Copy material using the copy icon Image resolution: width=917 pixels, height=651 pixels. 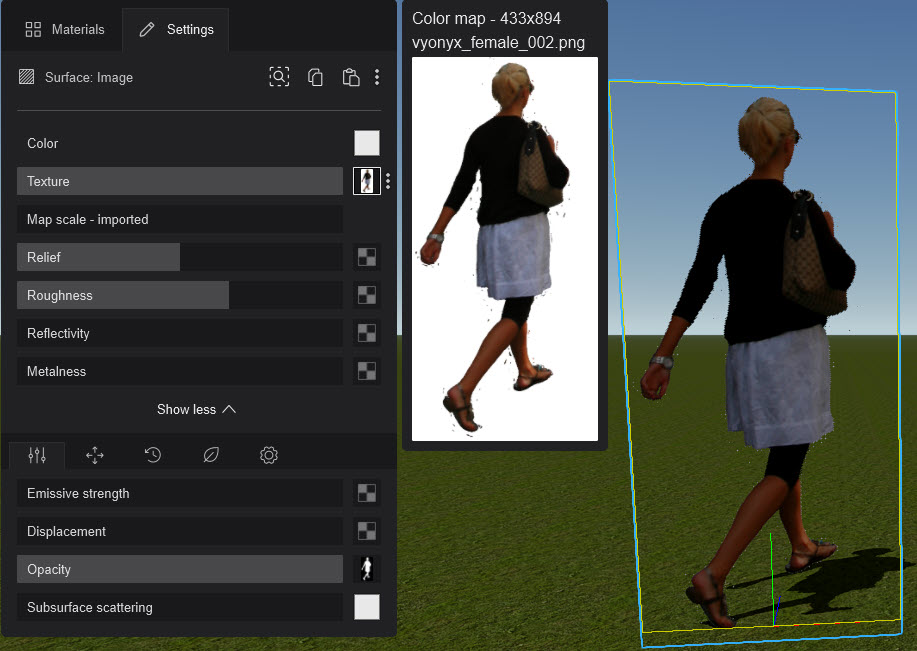[315, 77]
